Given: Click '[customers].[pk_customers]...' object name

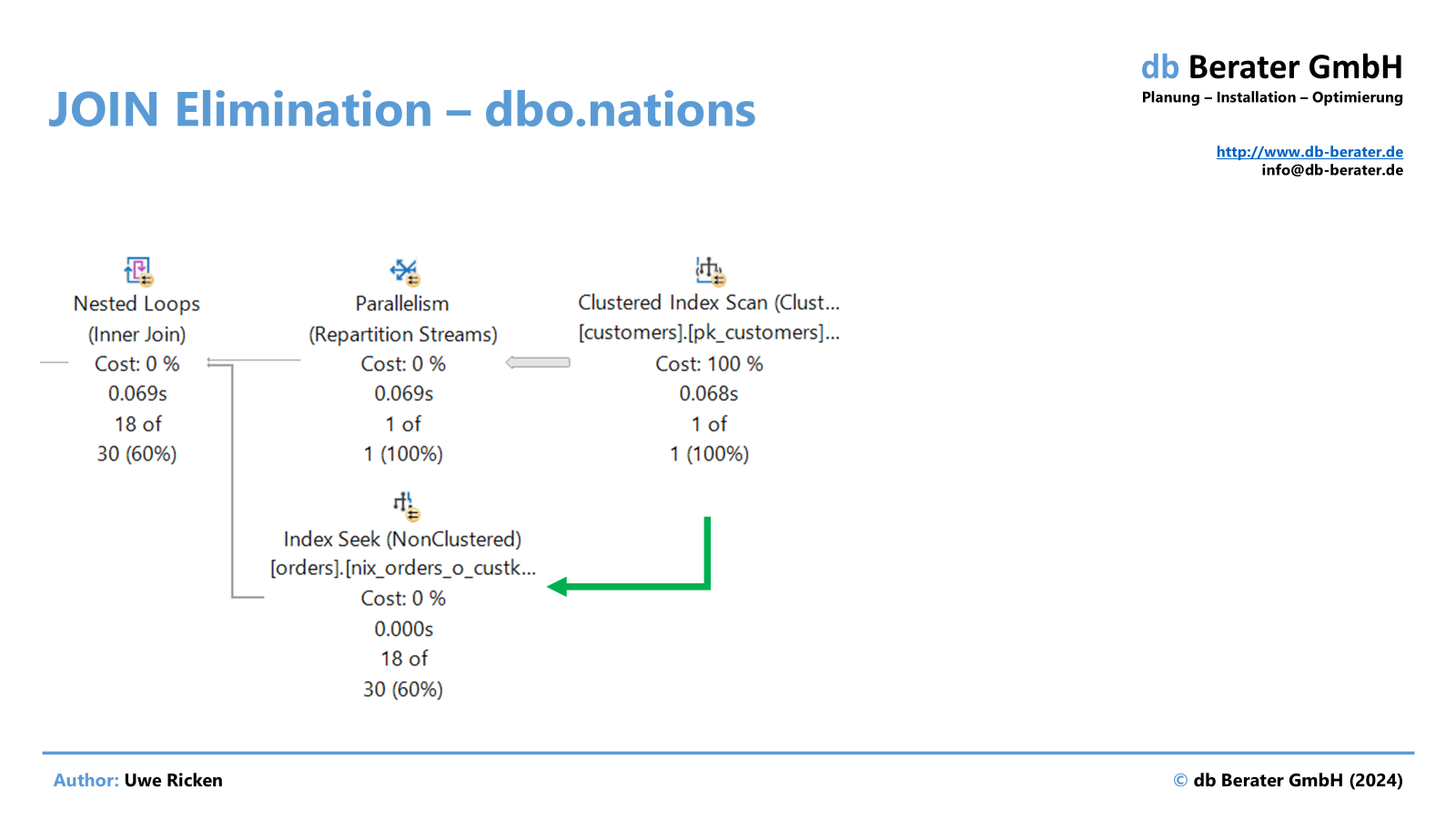Looking at the screenshot, I should pyautogui.click(x=709, y=333).
